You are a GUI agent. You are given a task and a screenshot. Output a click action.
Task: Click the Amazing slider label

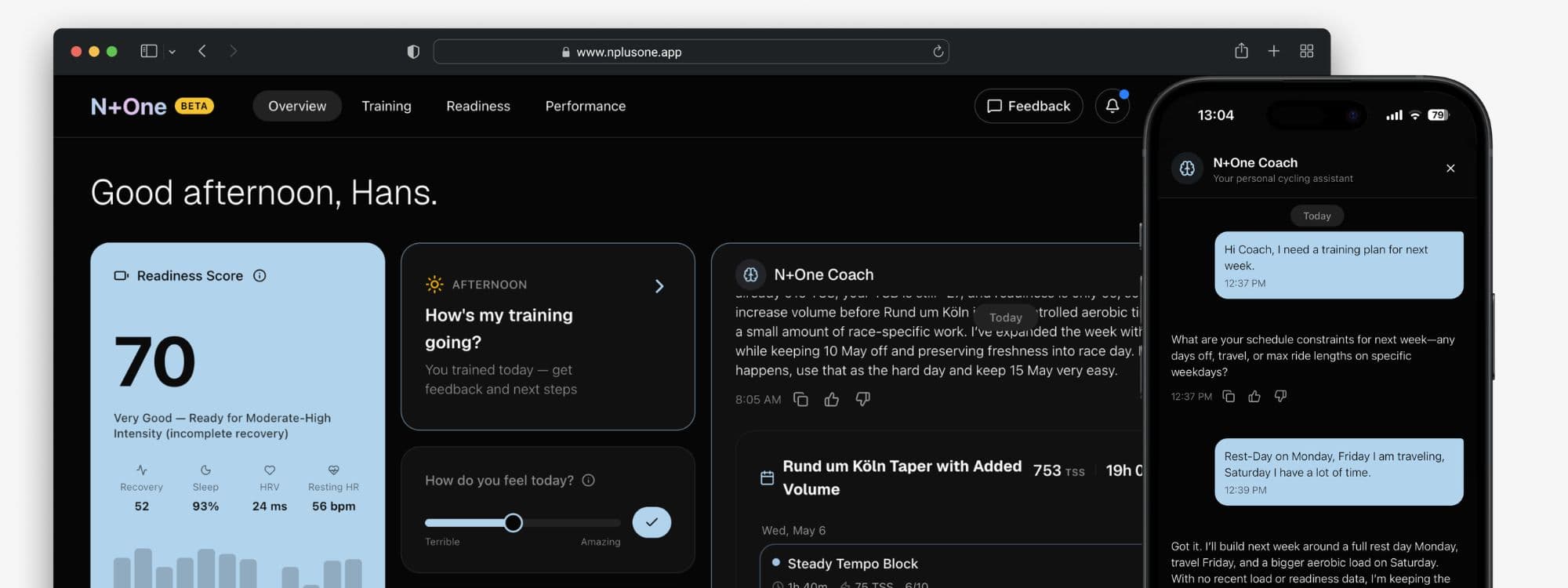click(601, 542)
